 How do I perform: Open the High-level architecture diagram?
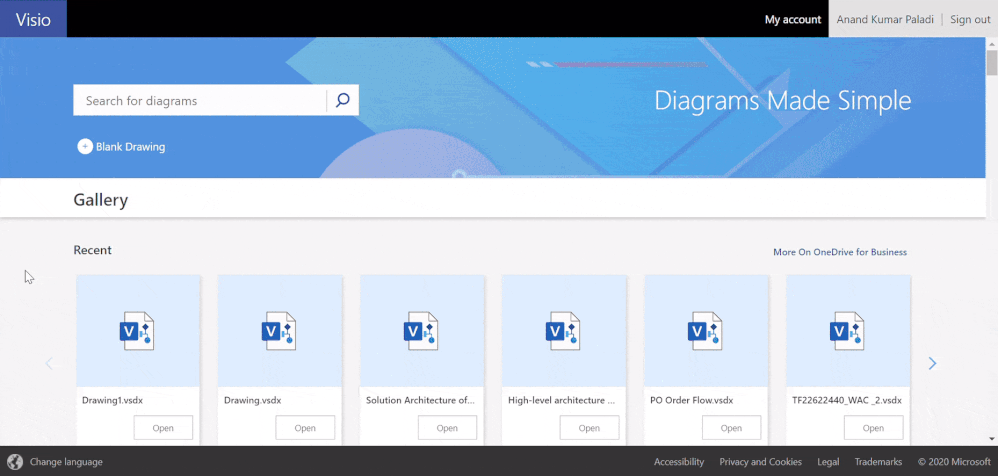pyautogui.click(x=589, y=428)
